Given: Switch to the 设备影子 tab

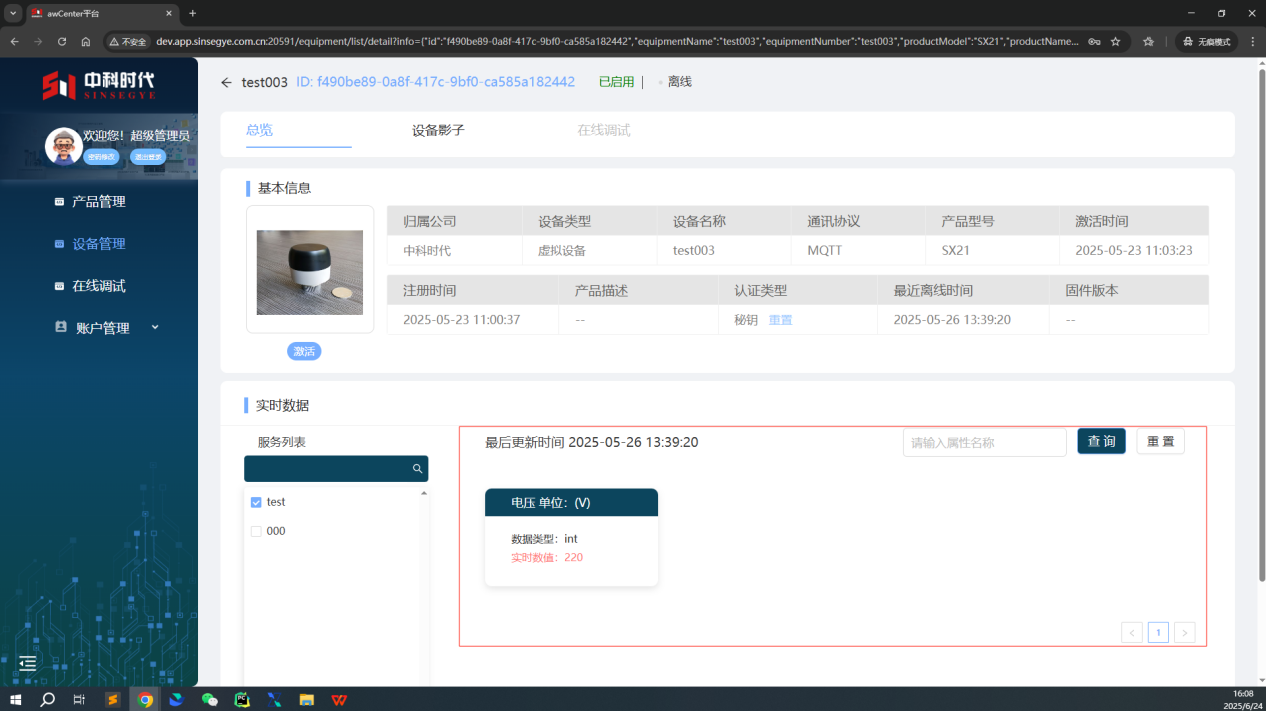Looking at the screenshot, I should pos(438,130).
